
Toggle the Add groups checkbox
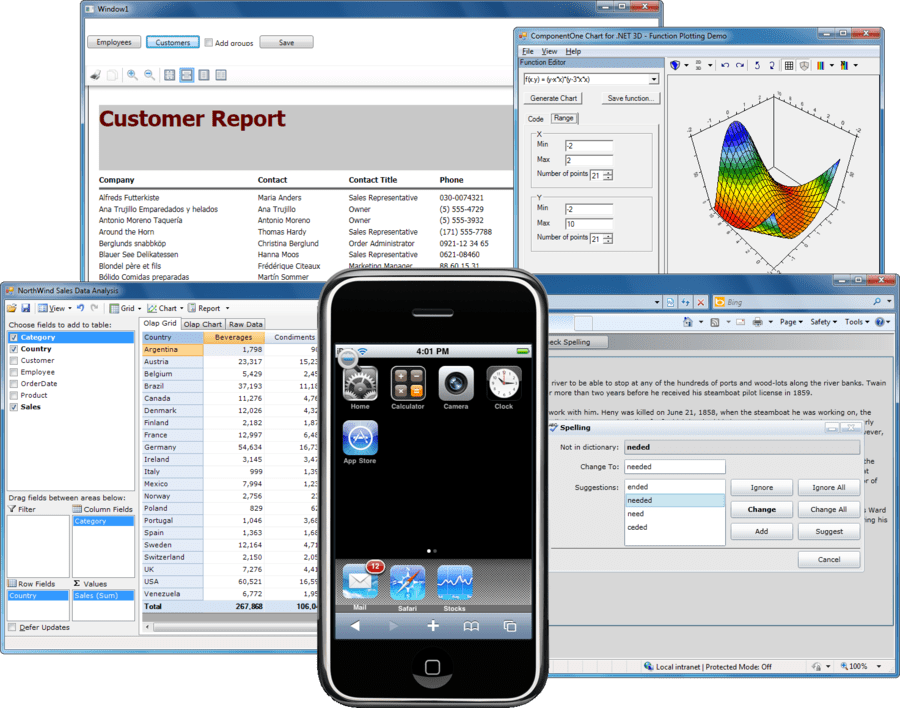click(x=208, y=42)
